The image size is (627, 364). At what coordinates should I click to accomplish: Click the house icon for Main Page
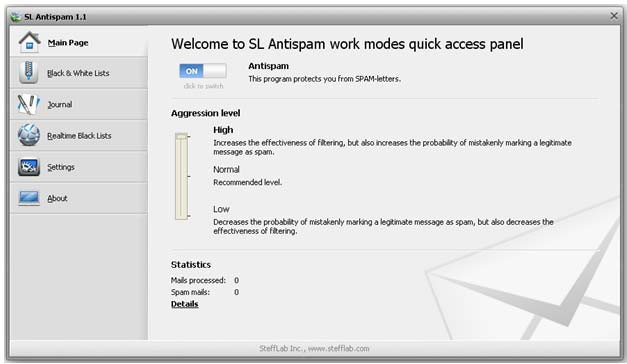click(29, 42)
